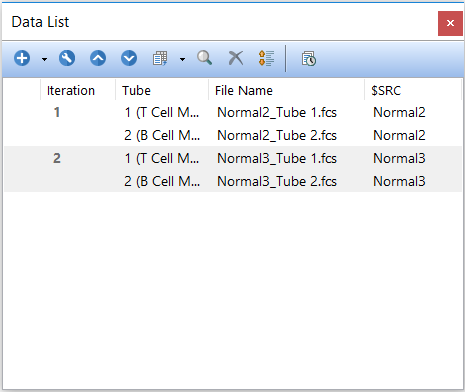Select file Normal2_Tube 1.fcs
The width and height of the screenshot is (465, 392).
277,112
